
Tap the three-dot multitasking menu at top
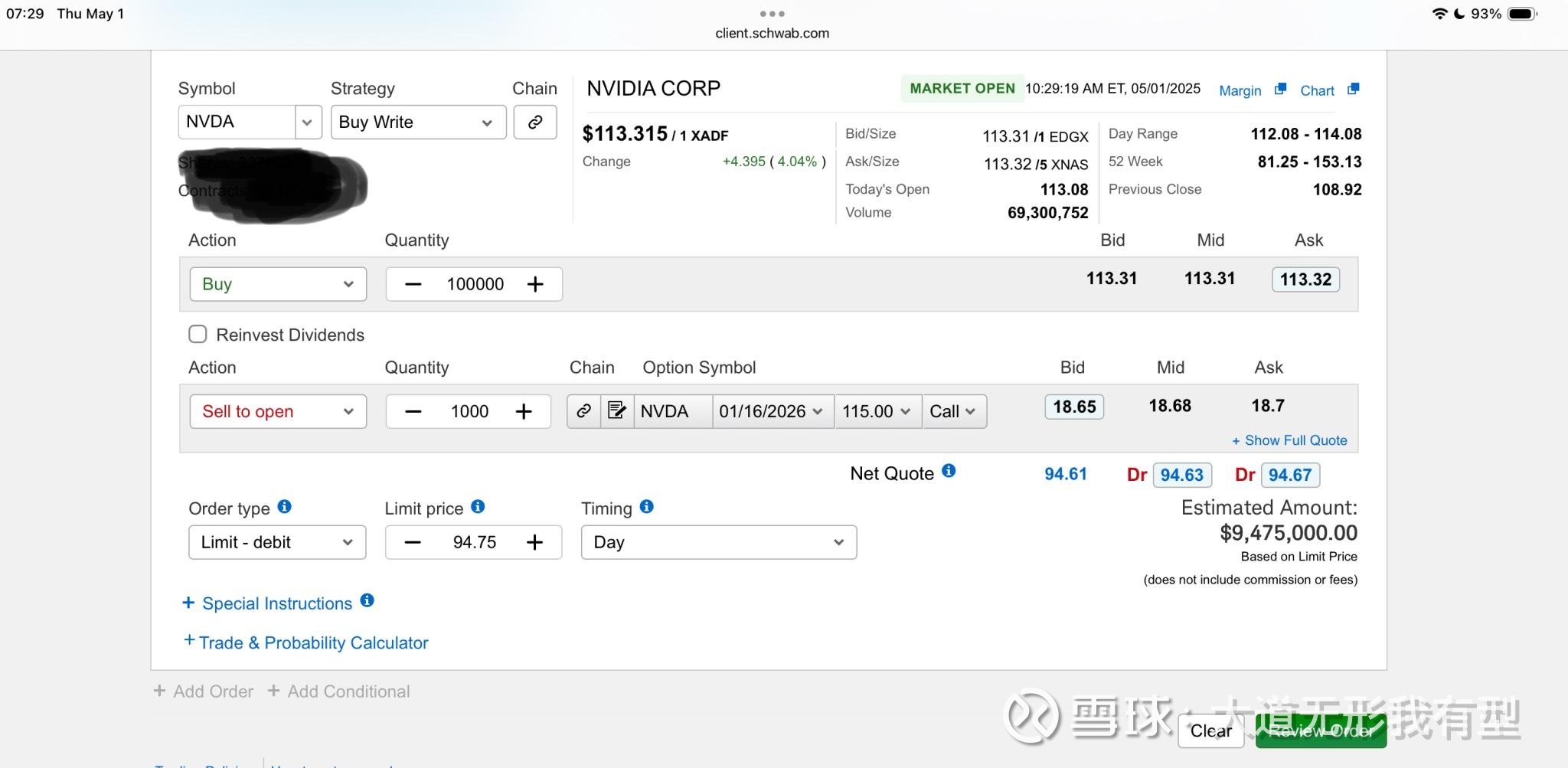(772, 13)
